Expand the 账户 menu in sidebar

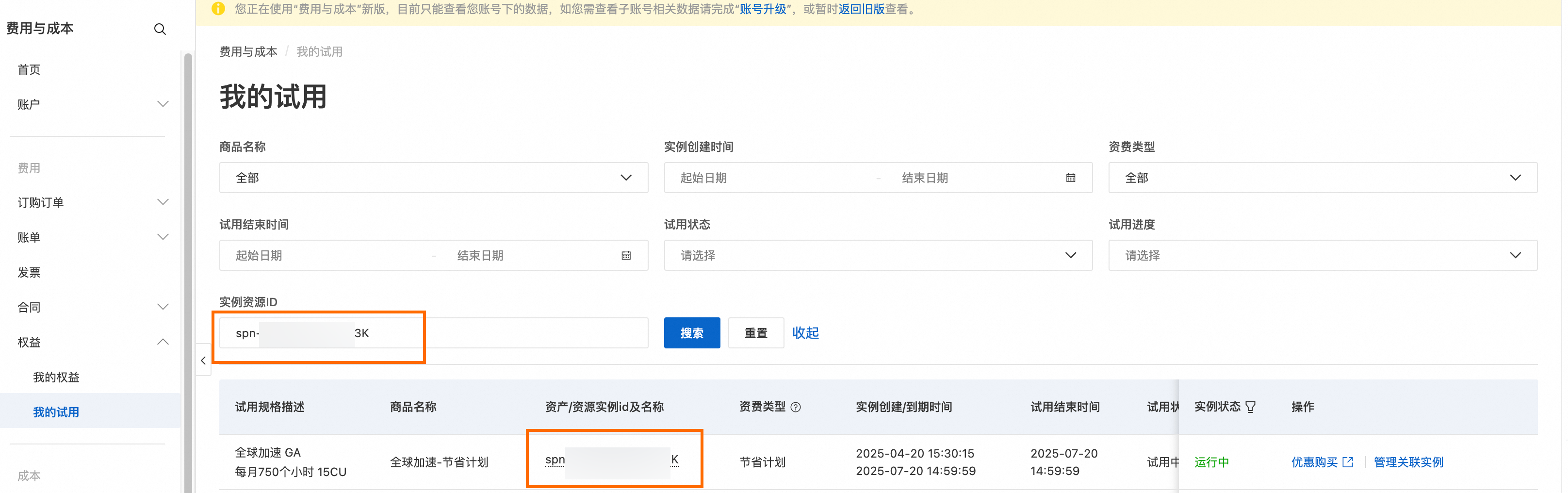tap(163, 104)
